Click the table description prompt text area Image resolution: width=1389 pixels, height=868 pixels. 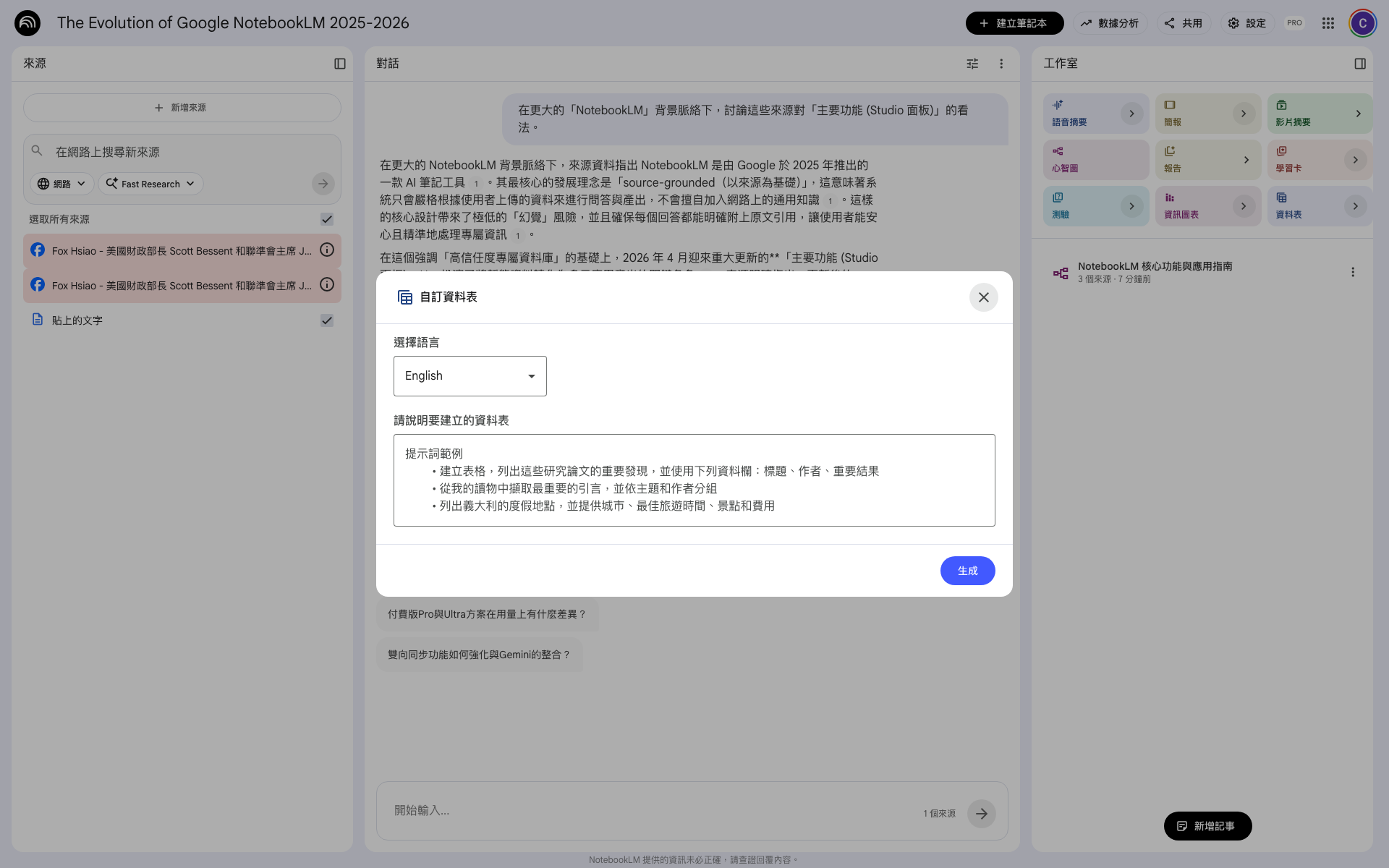point(694,480)
